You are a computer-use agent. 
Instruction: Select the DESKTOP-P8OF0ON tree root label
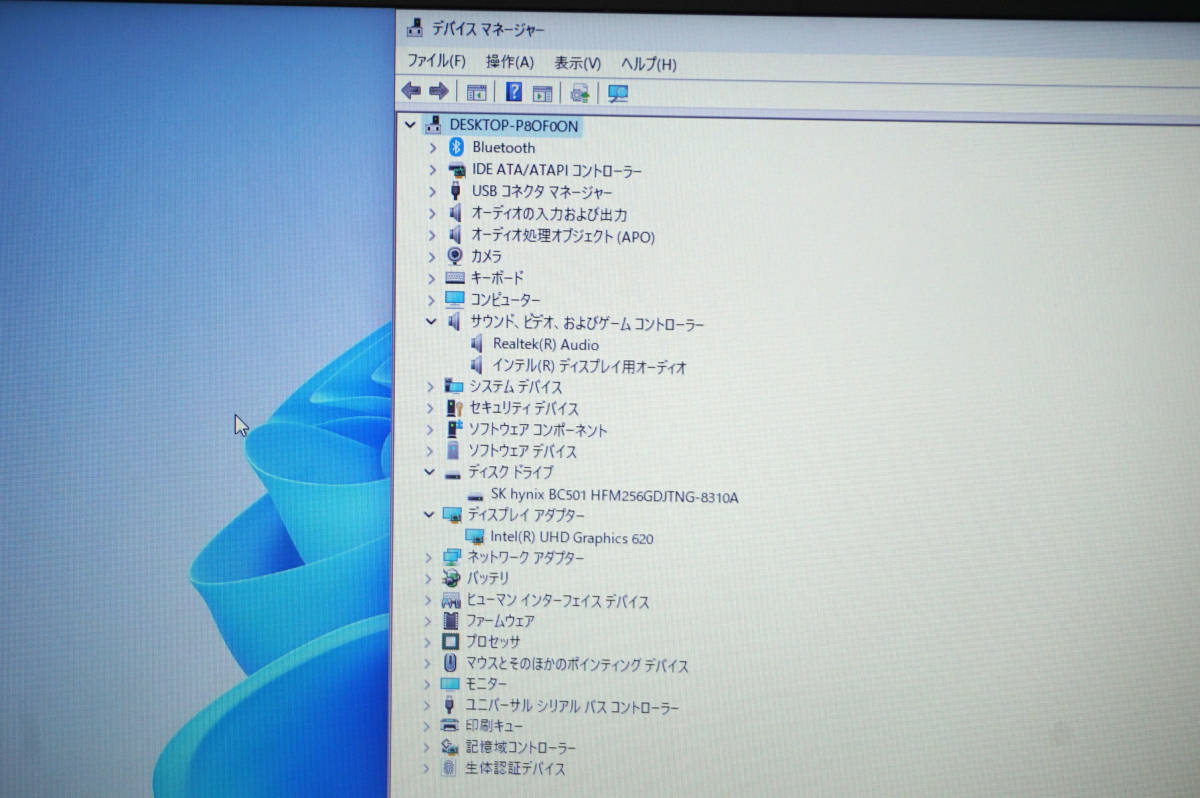(x=514, y=126)
